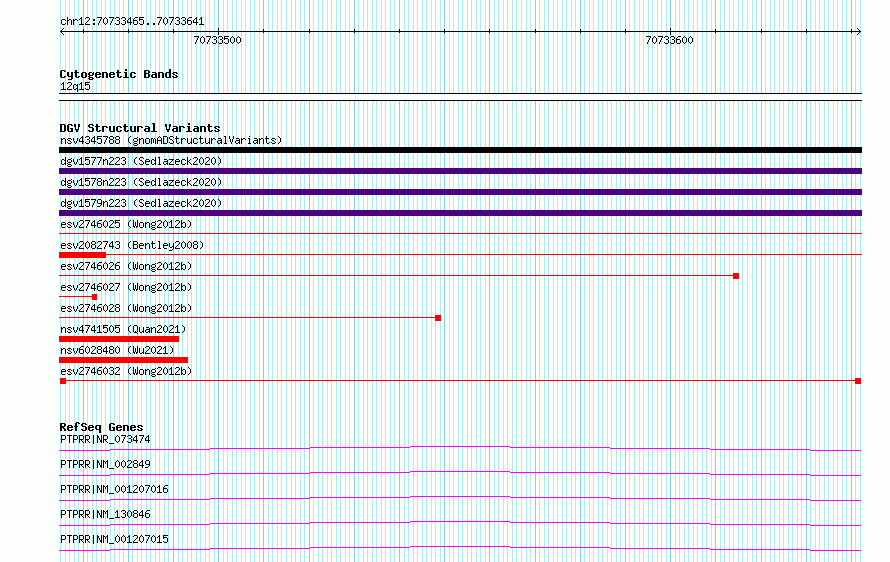The height and width of the screenshot is (562, 890).
Task: Click the chr12:70733465..70733641 coordinate label
Action: click(132, 22)
